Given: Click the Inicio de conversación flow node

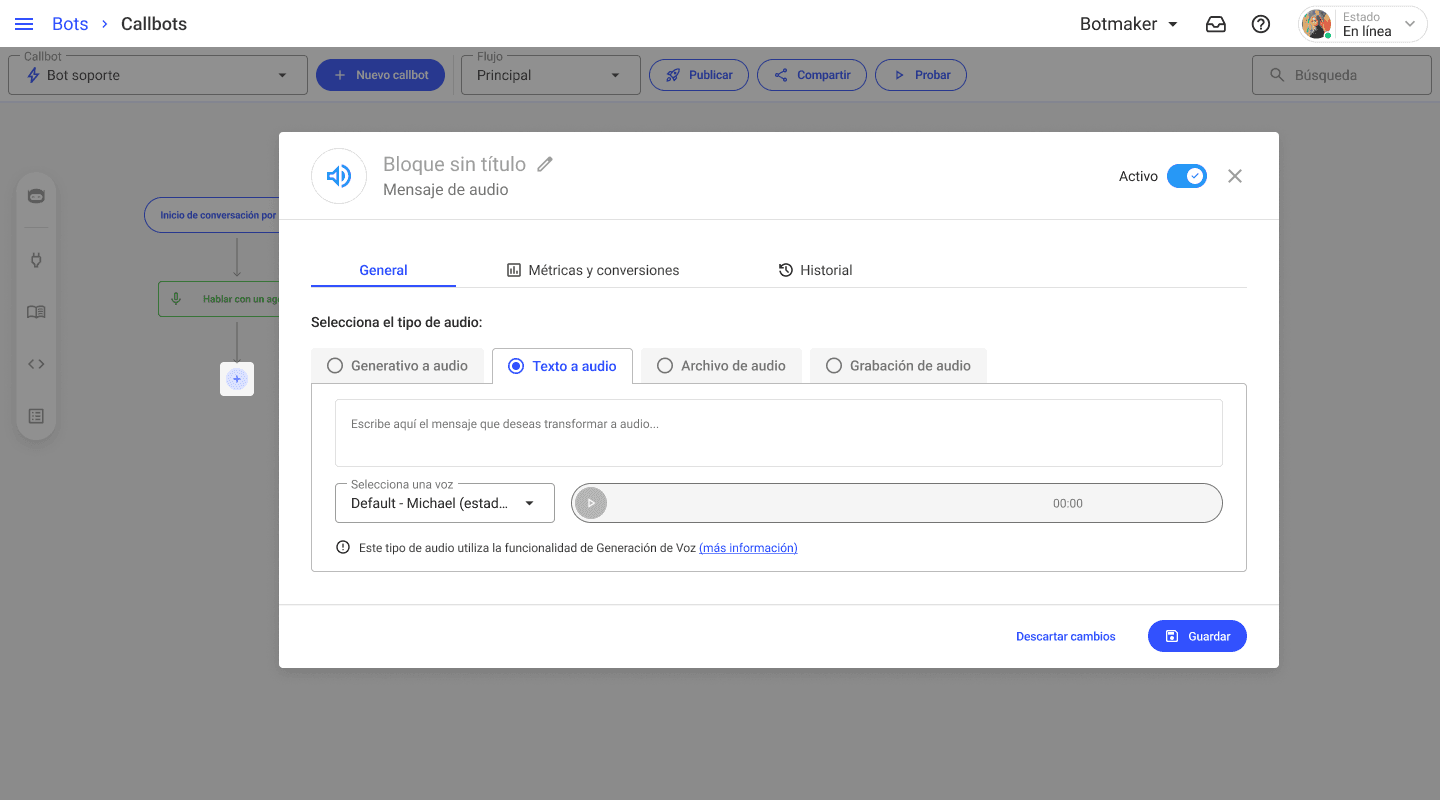Looking at the screenshot, I should coord(212,215).
